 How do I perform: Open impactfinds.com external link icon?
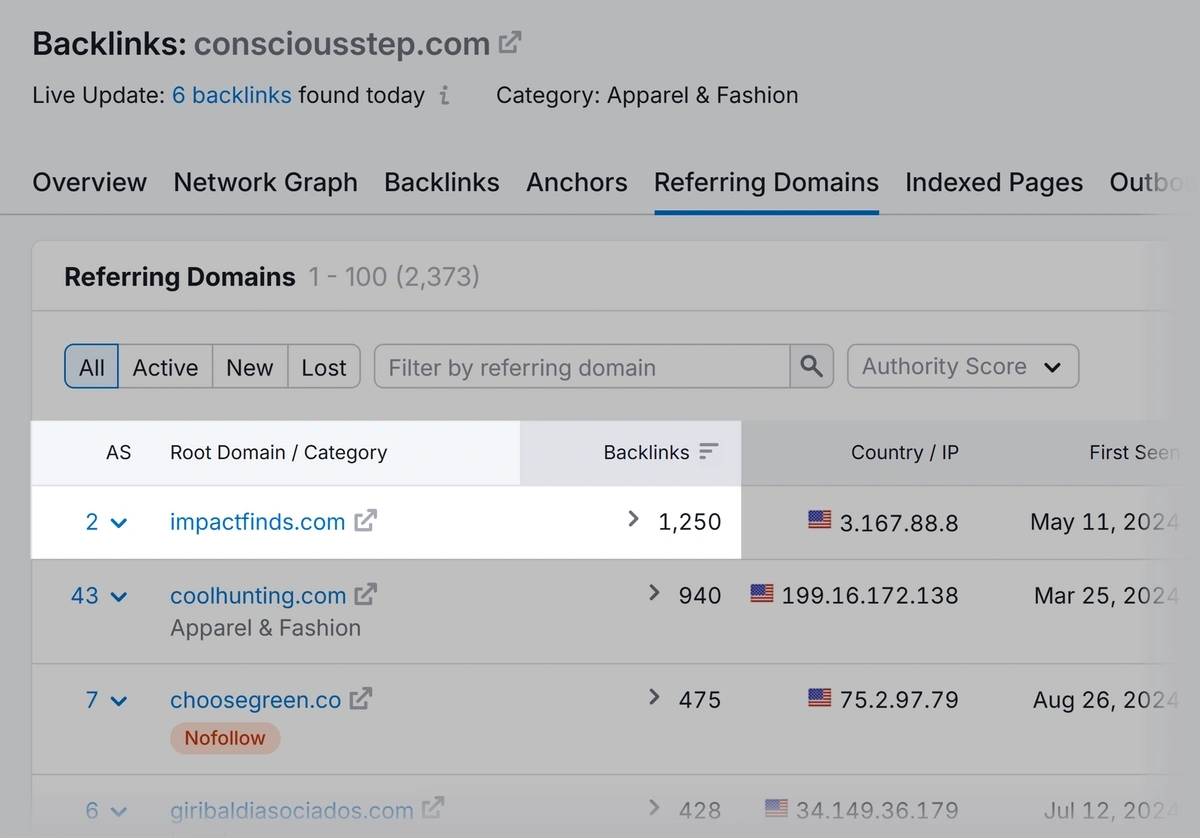[x=367, y=521]
